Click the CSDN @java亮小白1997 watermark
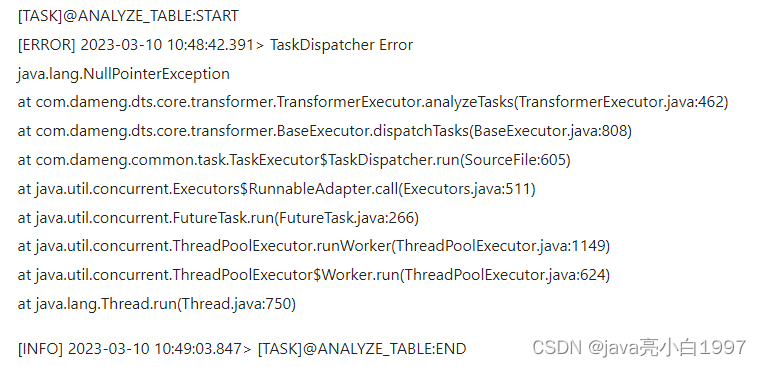The image size is (761, 367). (x=639, y=347)
